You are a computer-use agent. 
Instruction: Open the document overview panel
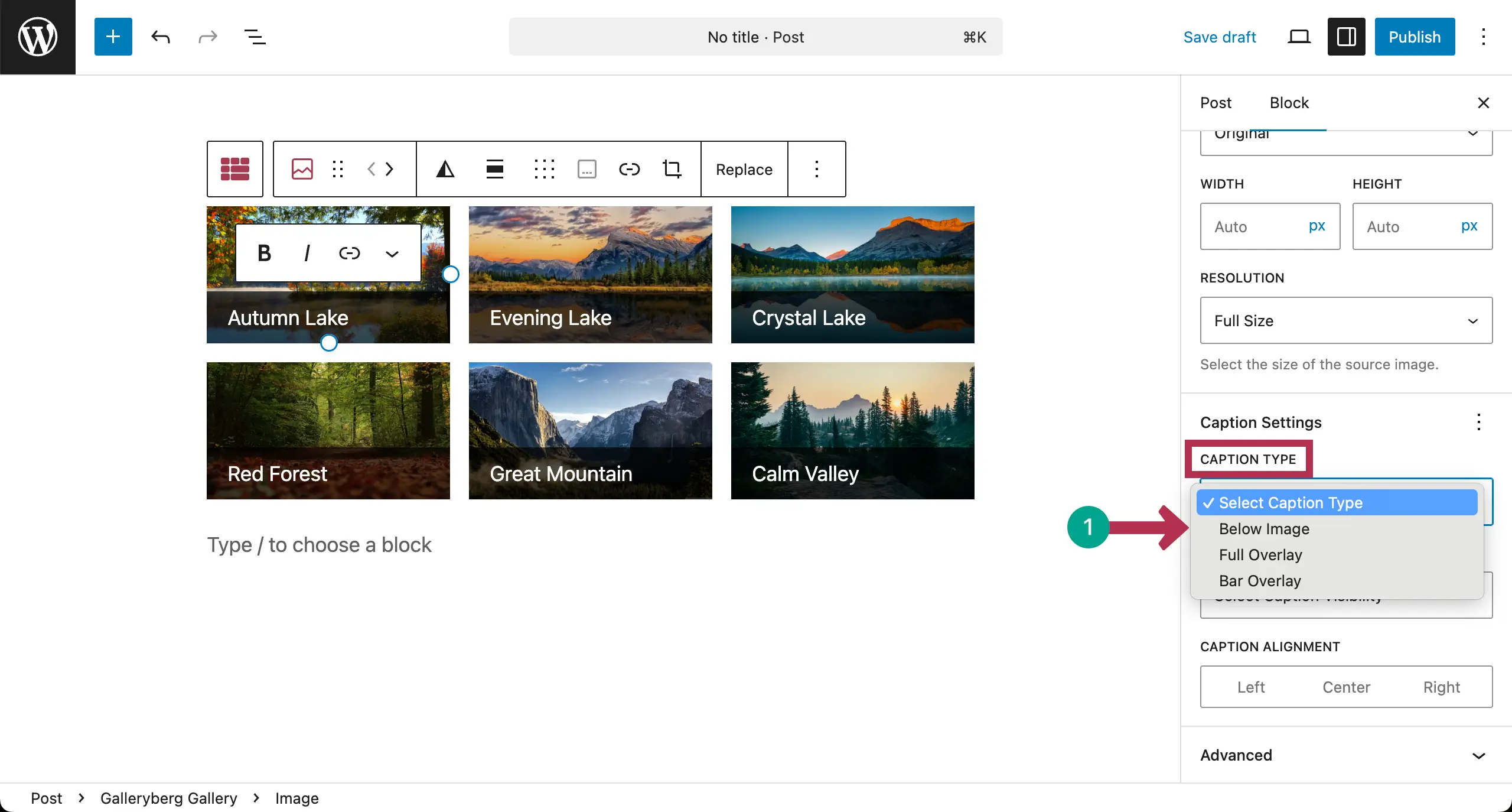[254, 37]
